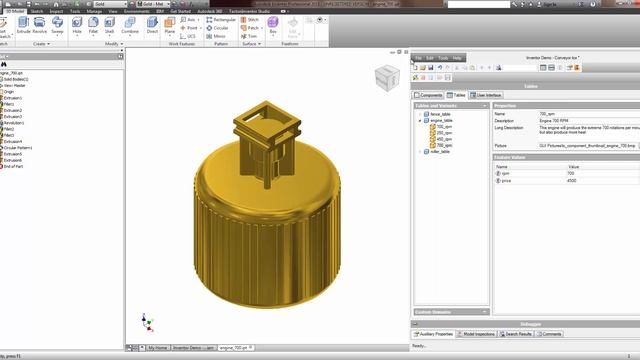Click the Undo icon in Tacton toolbar
Image resolution: width=640 pixels, height=360 pixels.
pos(440,68)
